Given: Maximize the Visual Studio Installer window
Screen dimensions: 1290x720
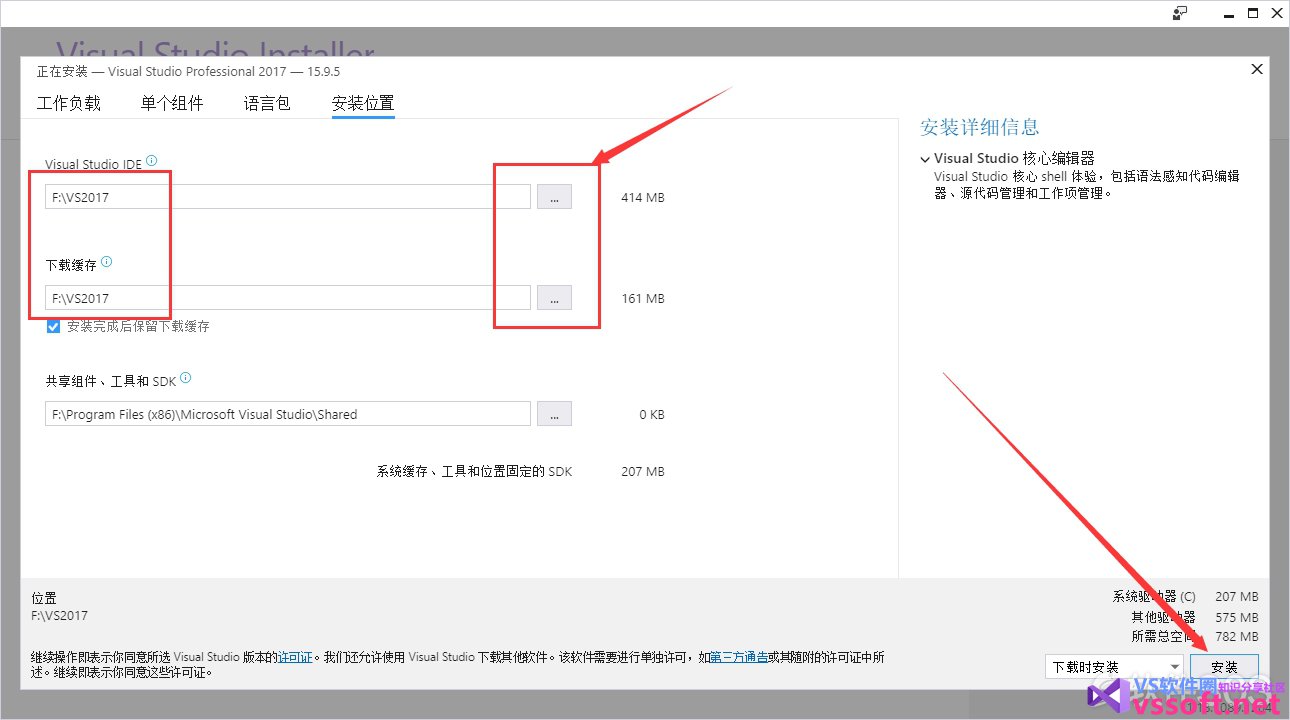Looking at the screenshot, I should pyautogui.click(x=1253, y=13).
